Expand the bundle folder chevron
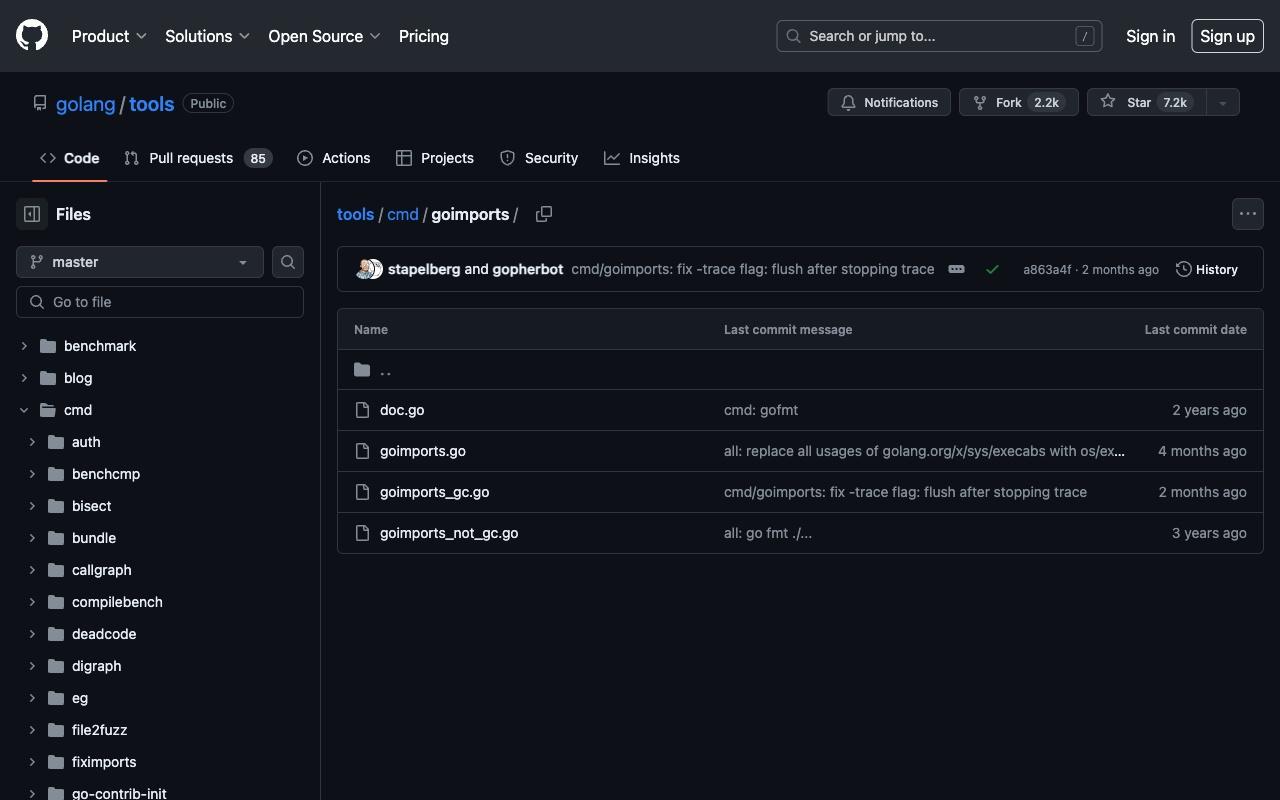 (32, 538)
